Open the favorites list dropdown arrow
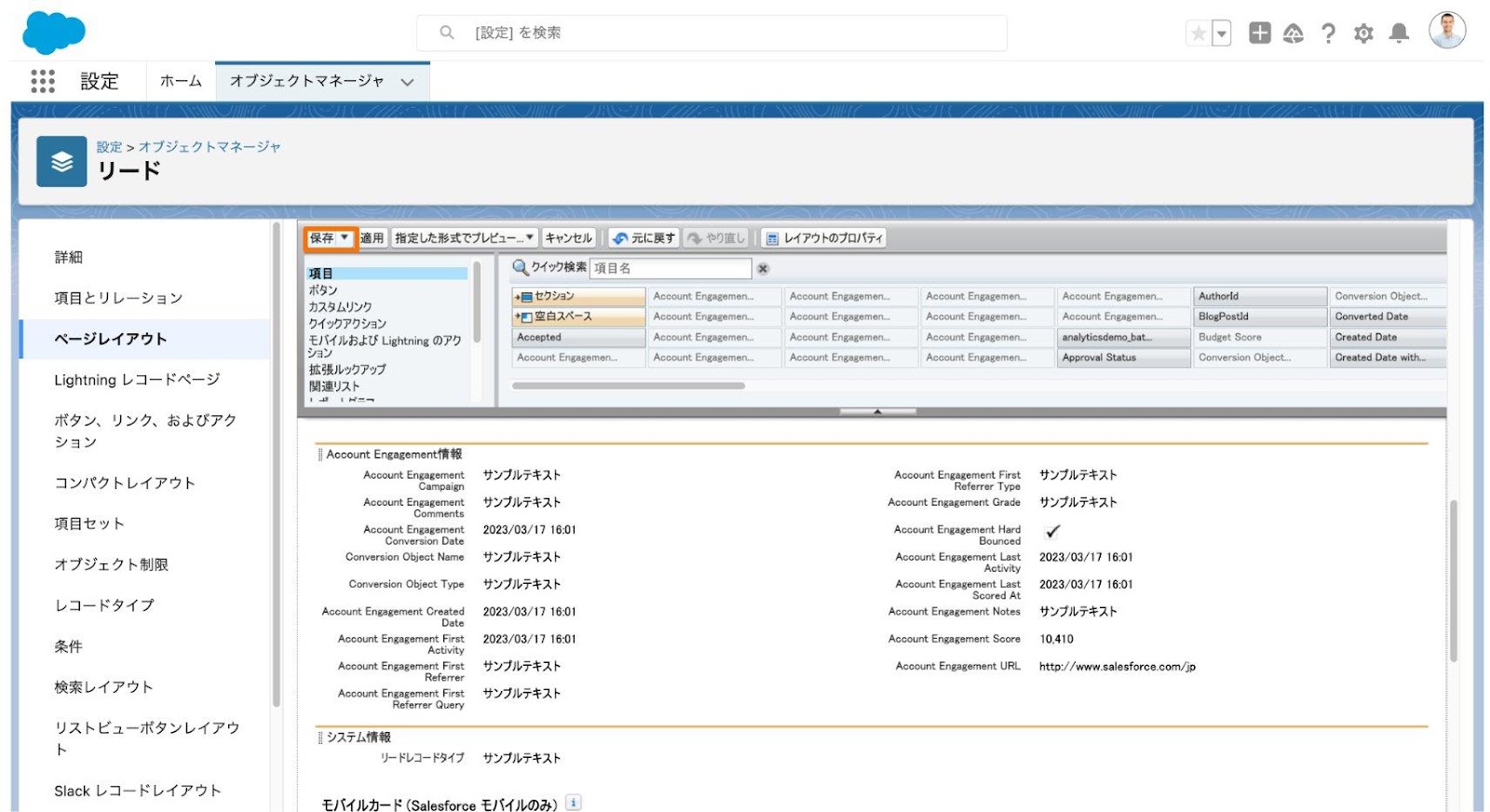 coord(1221,34)
